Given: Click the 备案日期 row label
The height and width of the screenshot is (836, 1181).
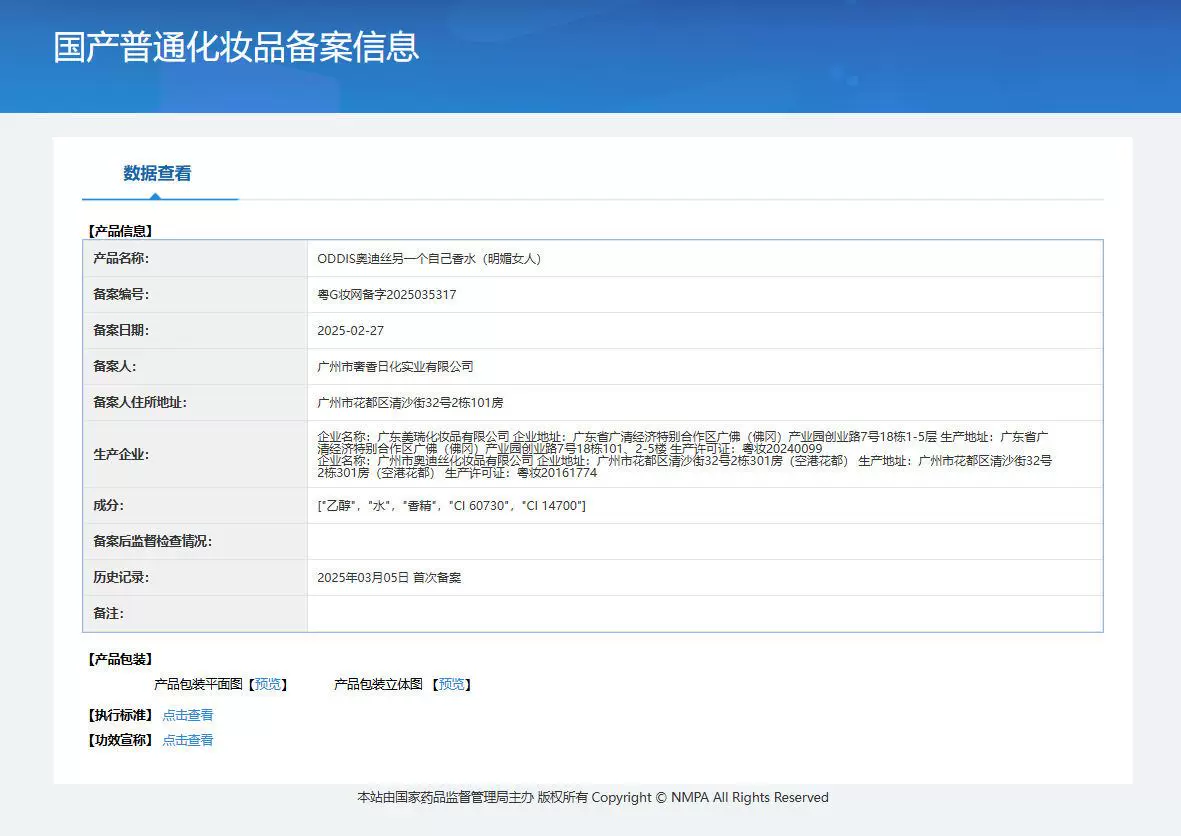Looking at the screenshot, I should [x=121, y=331].
